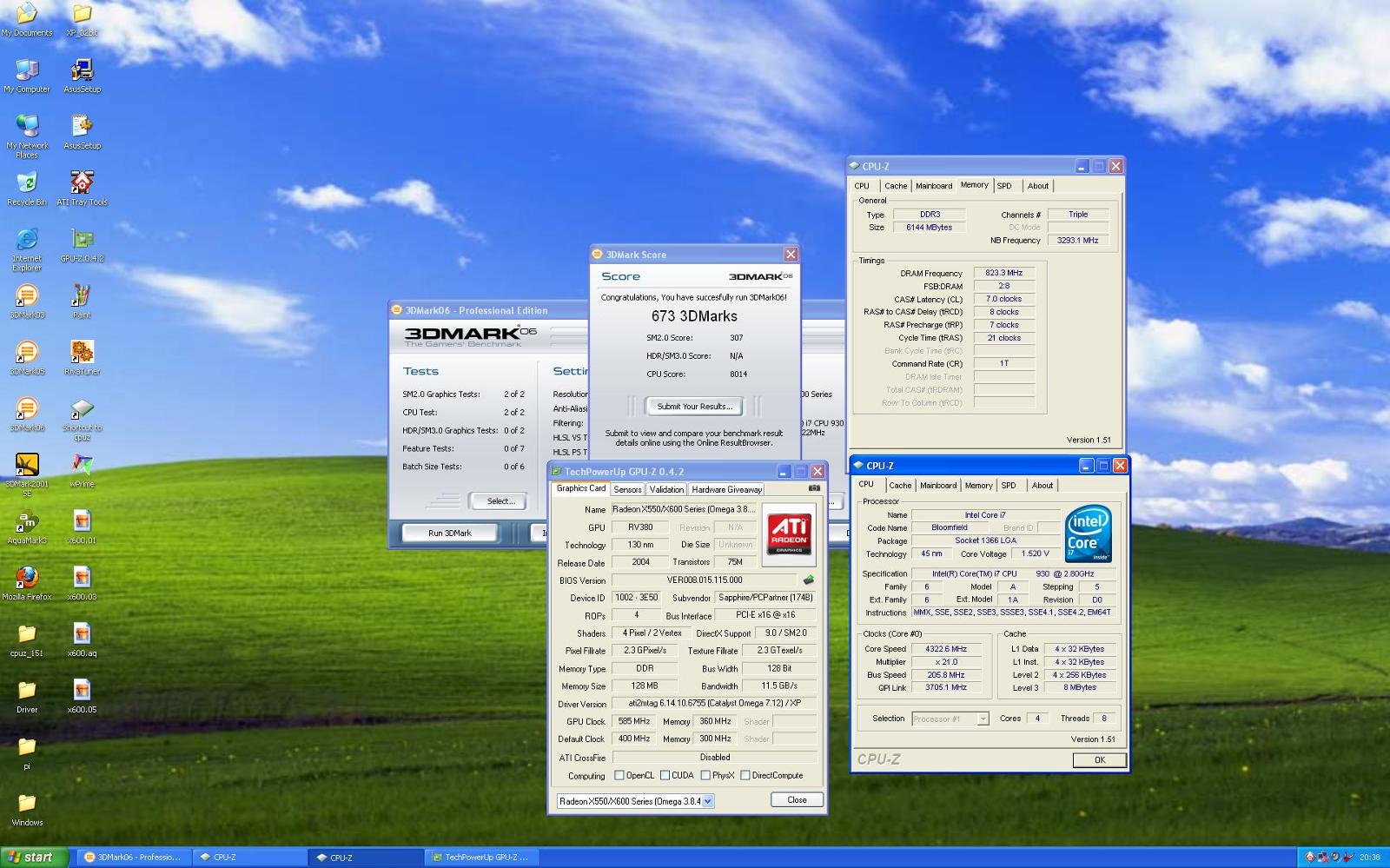Open My Network Places icon

[27, 136]
